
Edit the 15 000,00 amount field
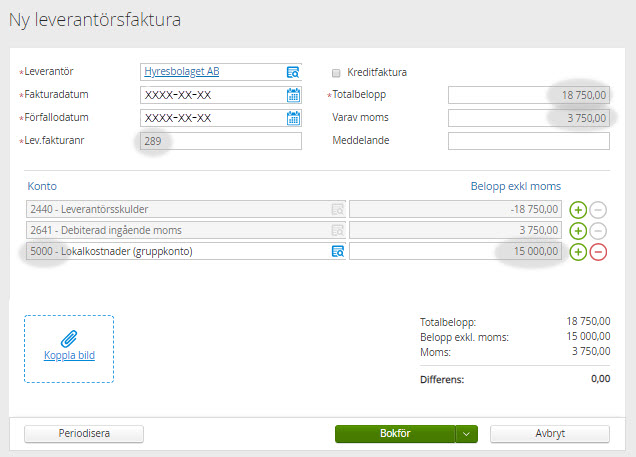point(455,252)
